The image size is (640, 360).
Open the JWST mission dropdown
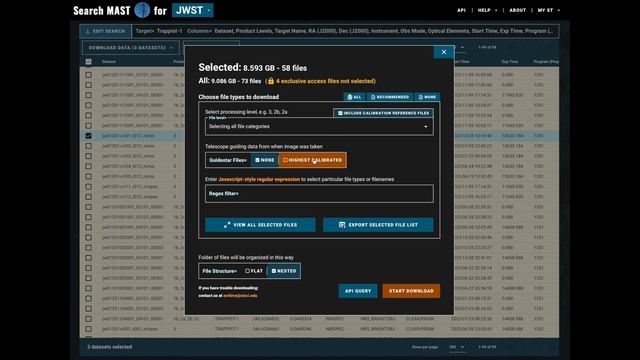[193, 10]
